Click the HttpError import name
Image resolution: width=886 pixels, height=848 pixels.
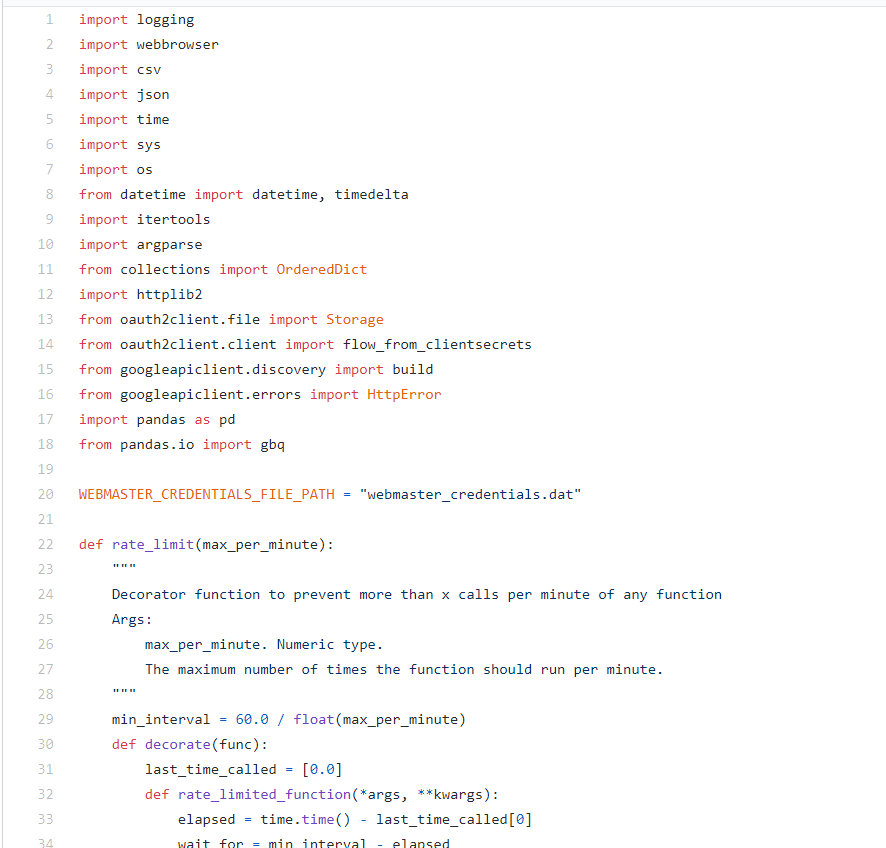tap(404, 394)
